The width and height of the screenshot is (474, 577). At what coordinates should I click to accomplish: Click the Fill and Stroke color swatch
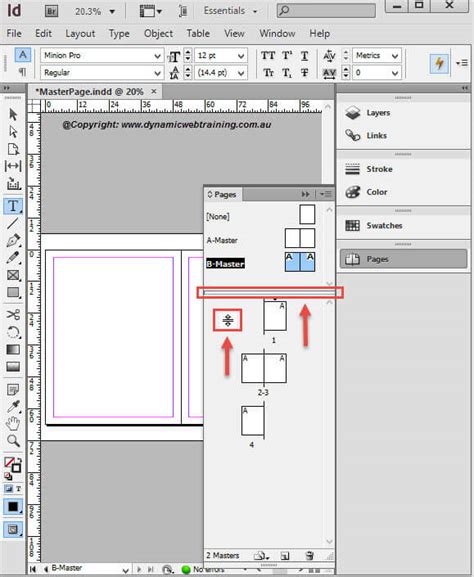(12, 465)
